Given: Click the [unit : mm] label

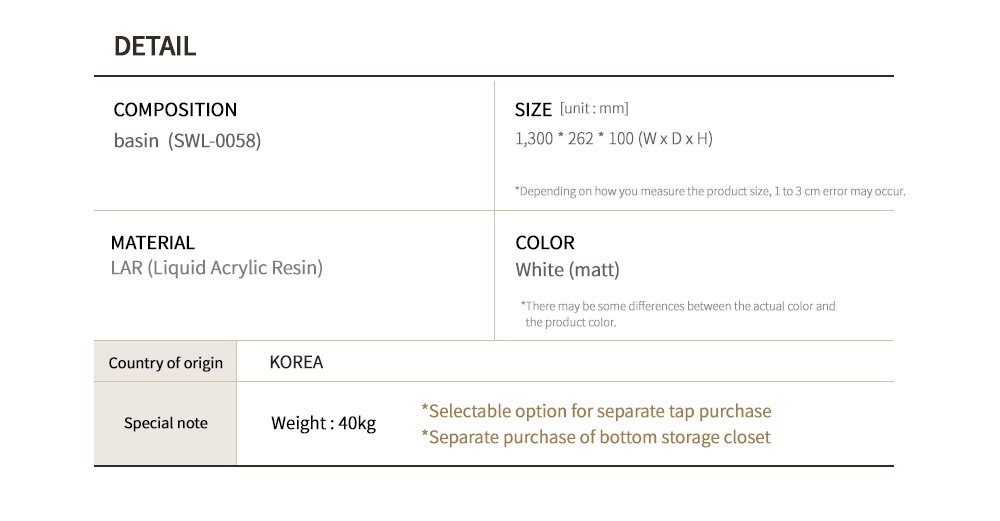Looking at the screenshot, I should (x=594, y=108).
